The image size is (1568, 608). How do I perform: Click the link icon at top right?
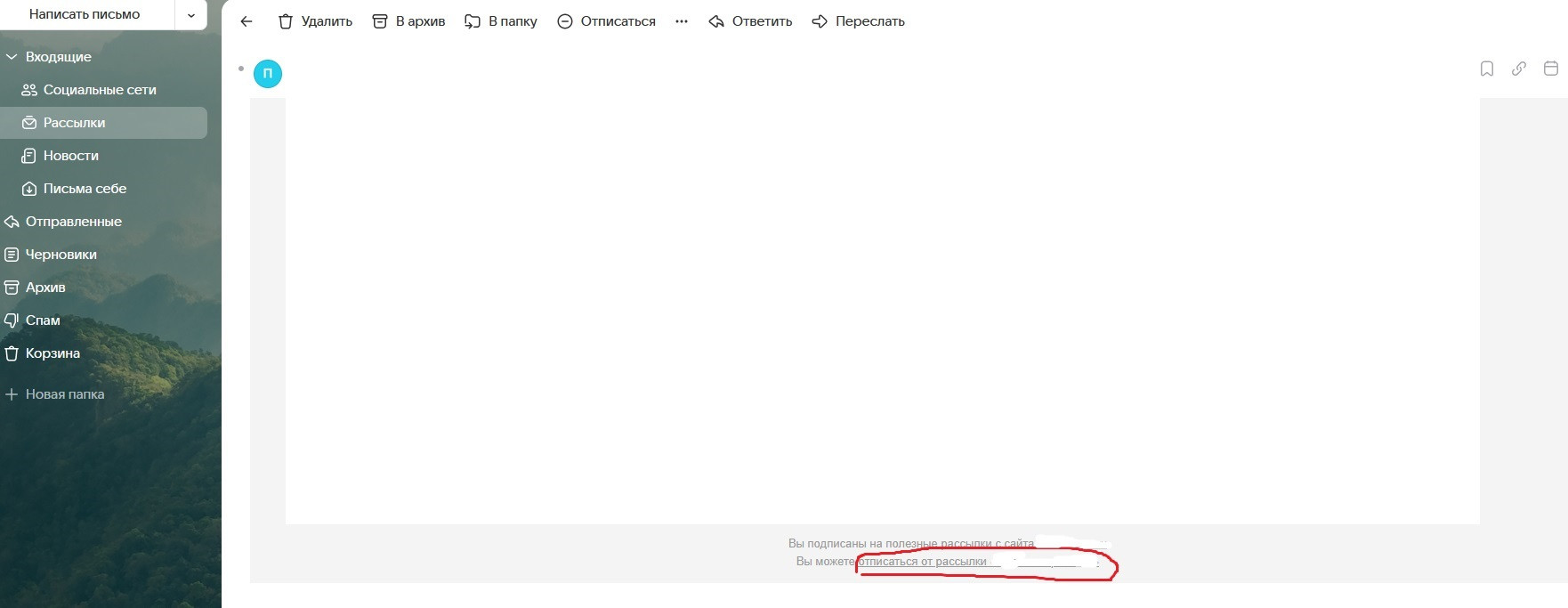(x=1518, y=69)
